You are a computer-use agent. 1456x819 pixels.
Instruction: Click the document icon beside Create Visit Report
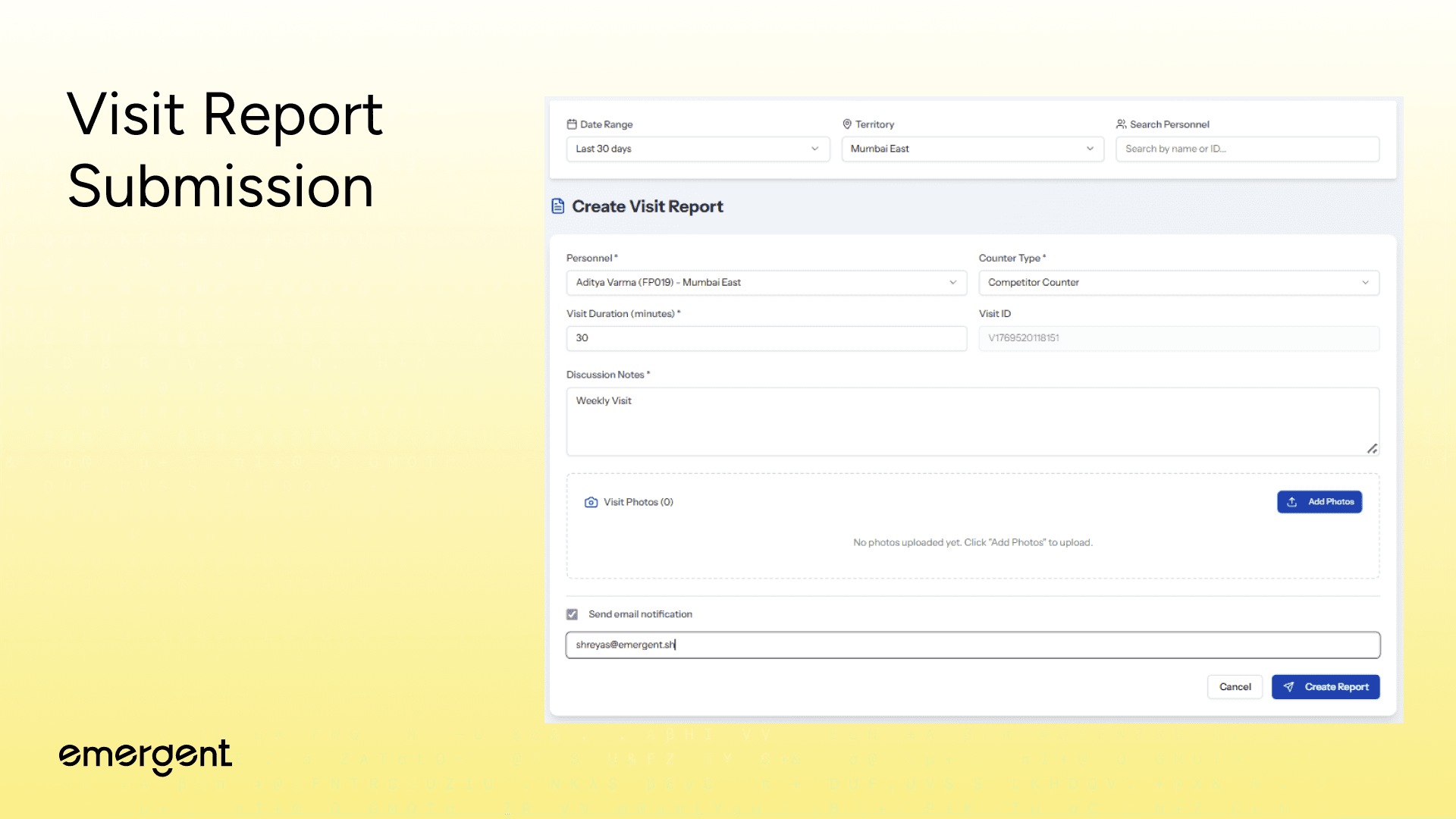click(x=558, y=206)
